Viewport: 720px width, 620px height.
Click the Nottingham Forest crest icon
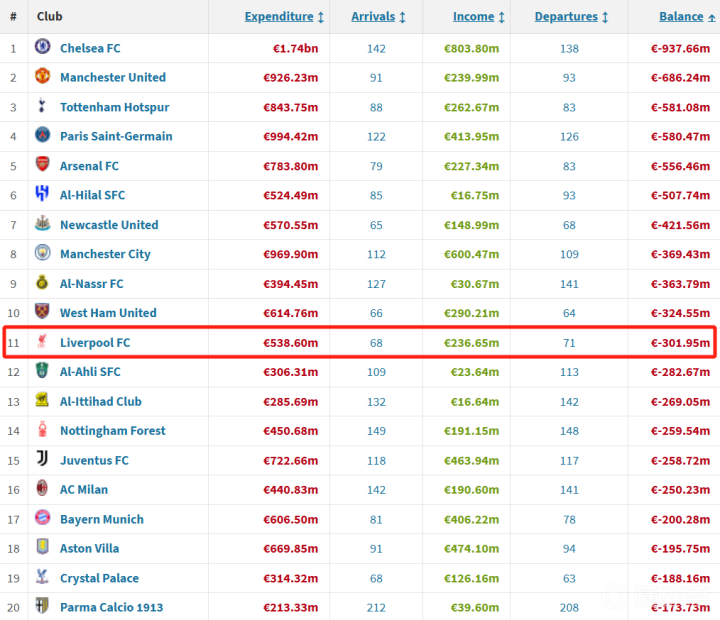43,429
